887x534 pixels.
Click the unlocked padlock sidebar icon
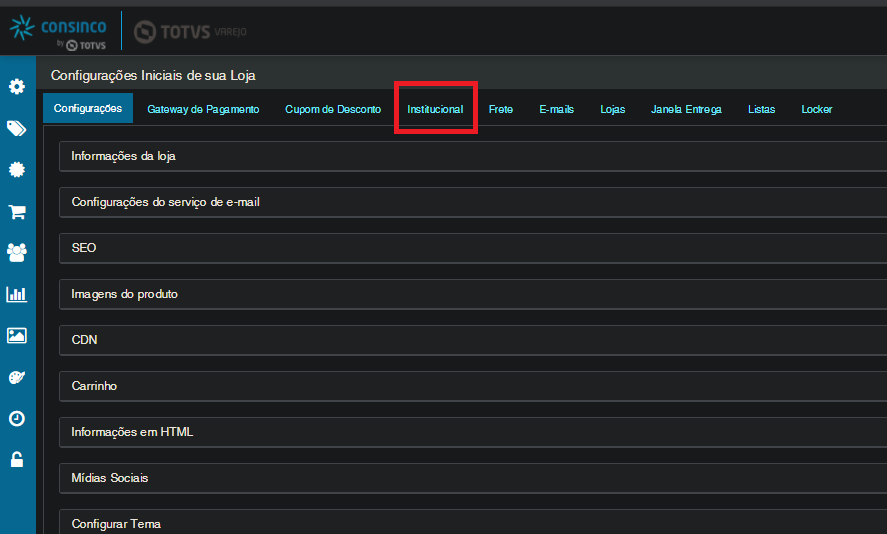(17, 459)
